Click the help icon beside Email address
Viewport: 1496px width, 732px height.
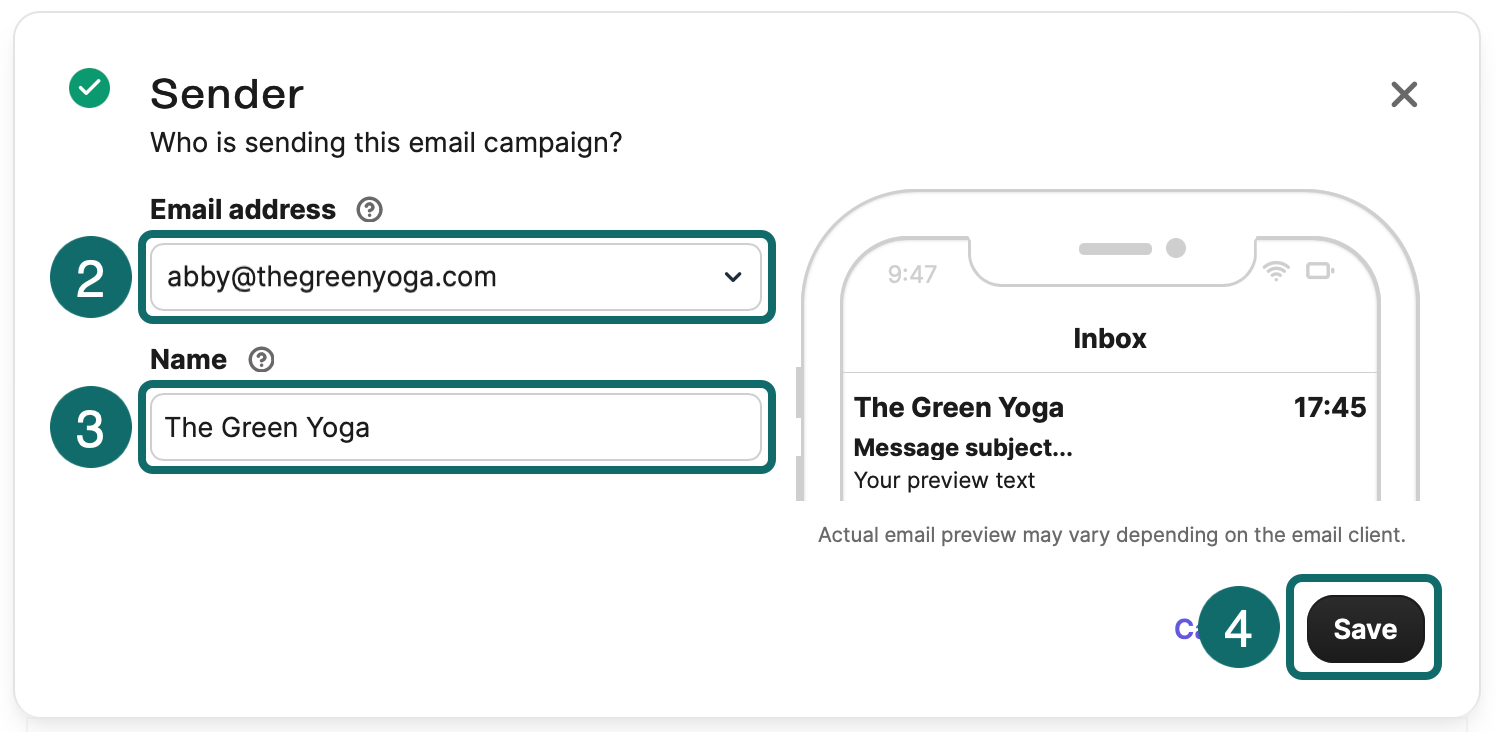tap(370, 210)
